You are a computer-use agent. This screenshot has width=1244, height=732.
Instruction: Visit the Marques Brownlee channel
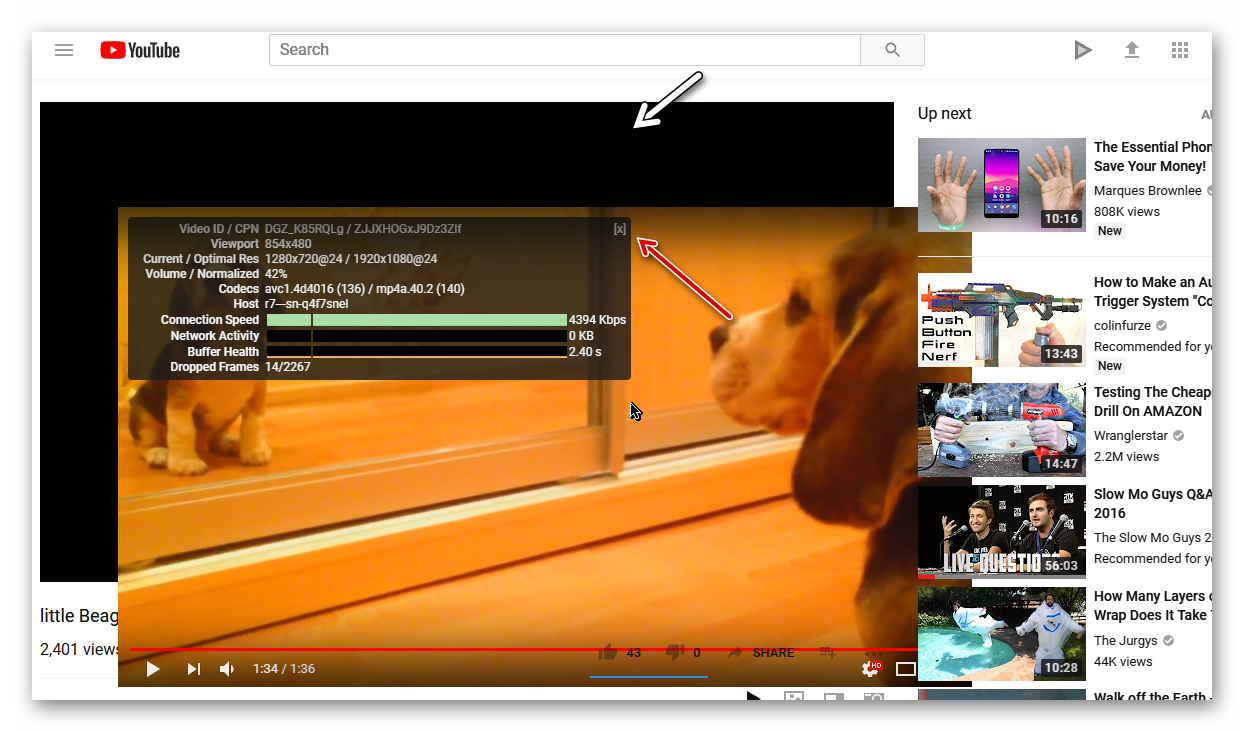point(1148,191)
